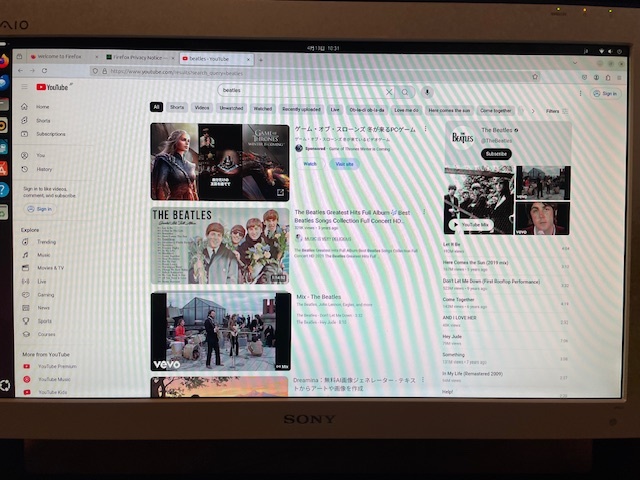Select Here comes the sun chip
The image size is (640, 480).
tap(449, 111)
